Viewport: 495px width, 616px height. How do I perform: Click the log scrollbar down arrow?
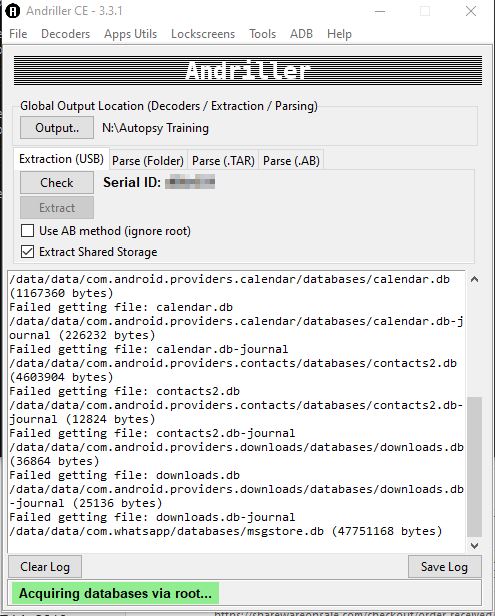(474, 545)
